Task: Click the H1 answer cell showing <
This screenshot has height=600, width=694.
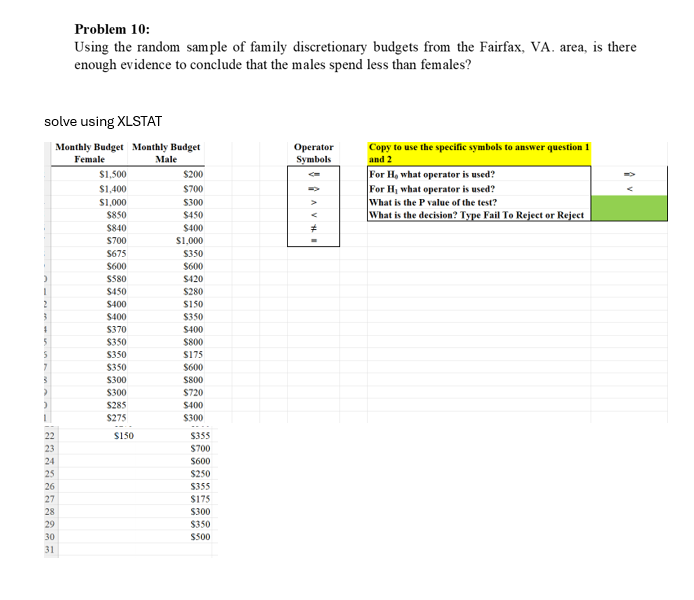Action: tap(629, 188)
